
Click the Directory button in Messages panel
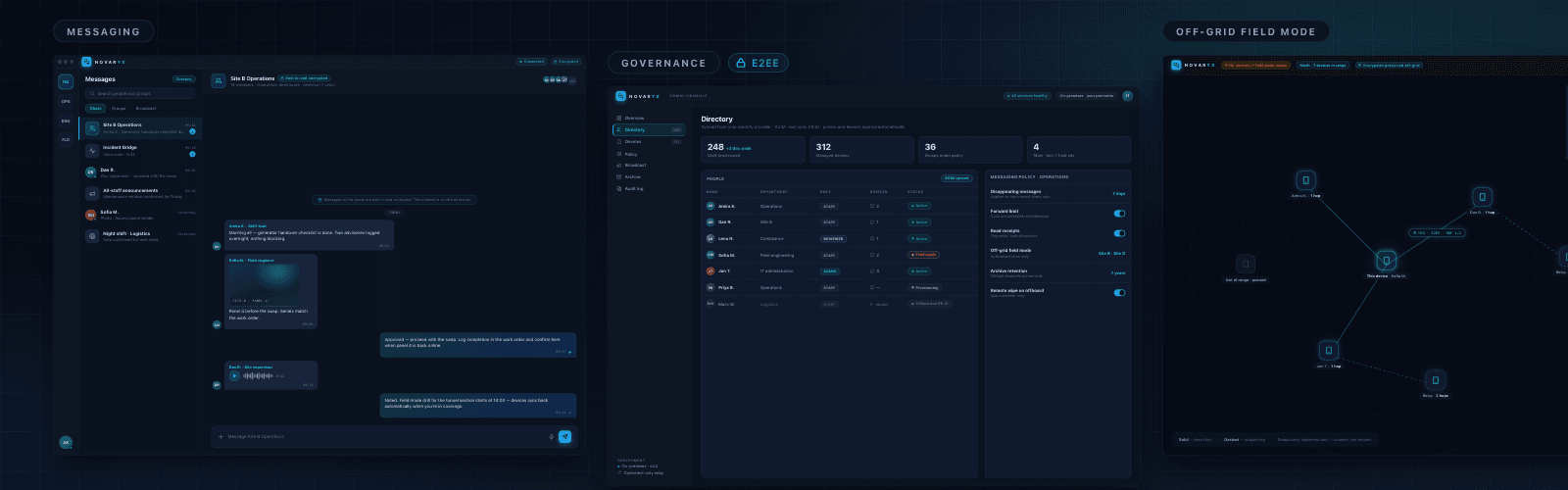(183, 79)
